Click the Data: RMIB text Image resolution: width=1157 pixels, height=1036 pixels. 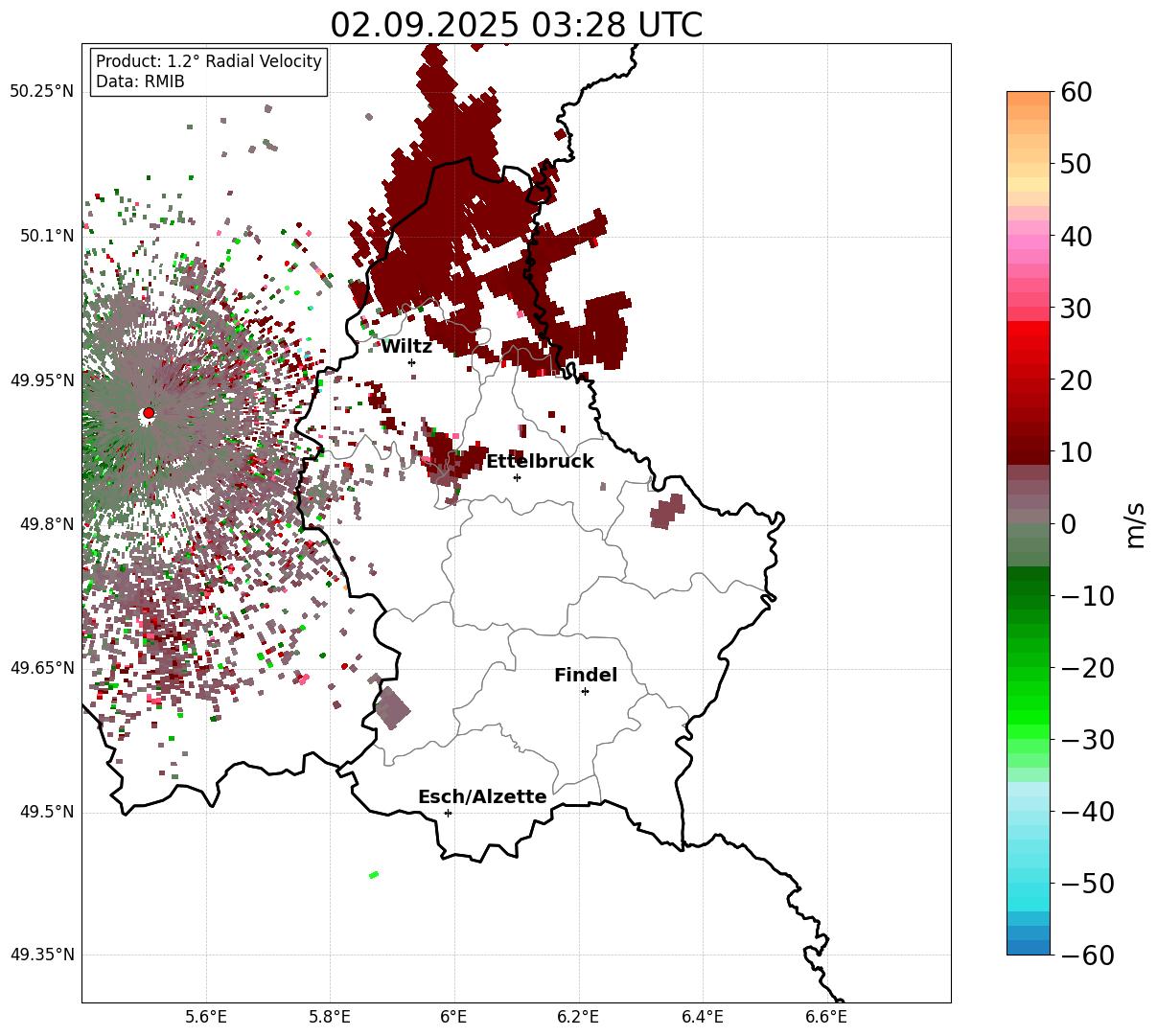click(140, 81)
